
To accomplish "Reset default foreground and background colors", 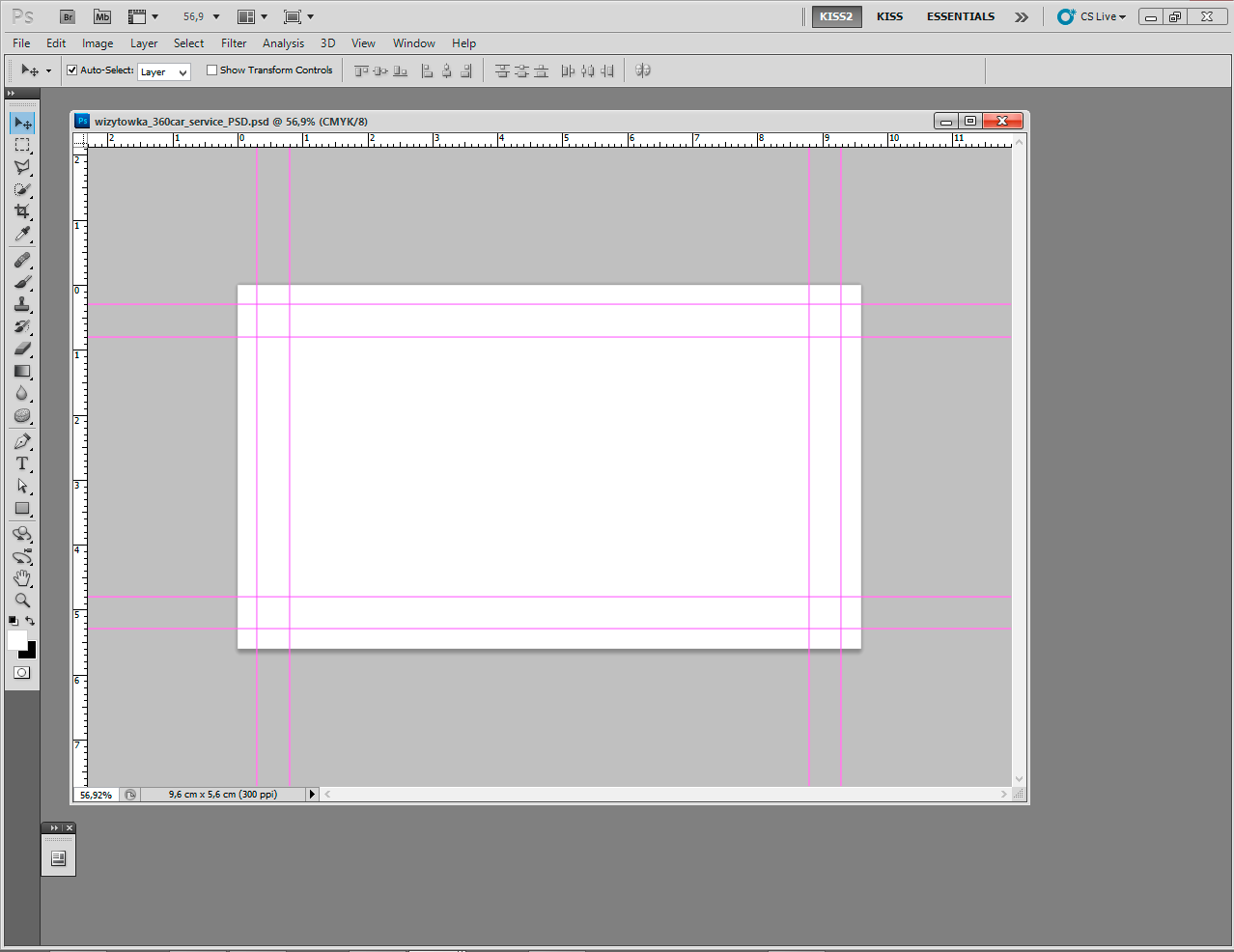I will pos(13,621).
